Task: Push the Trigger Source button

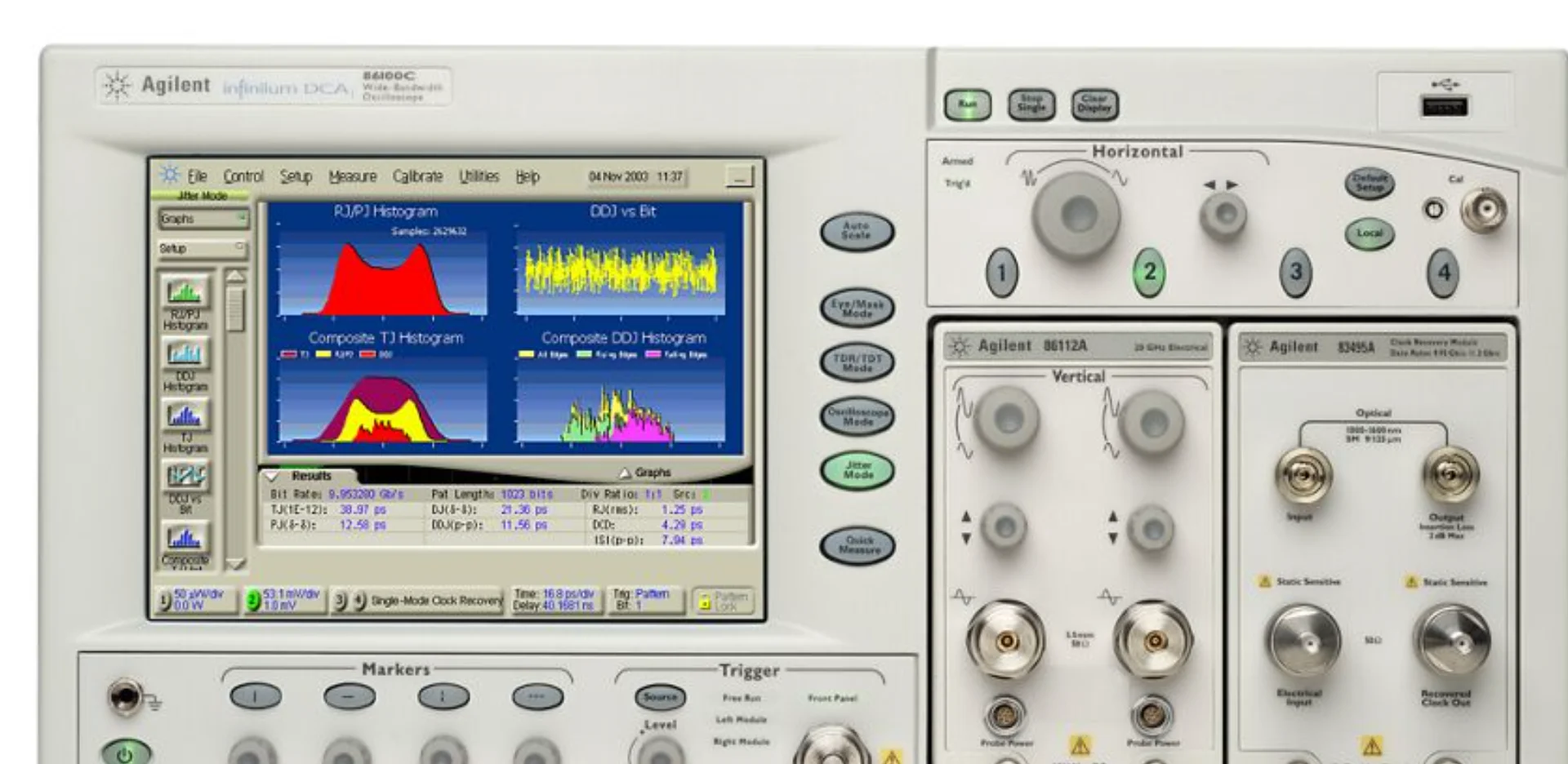Action: point(660,697)
